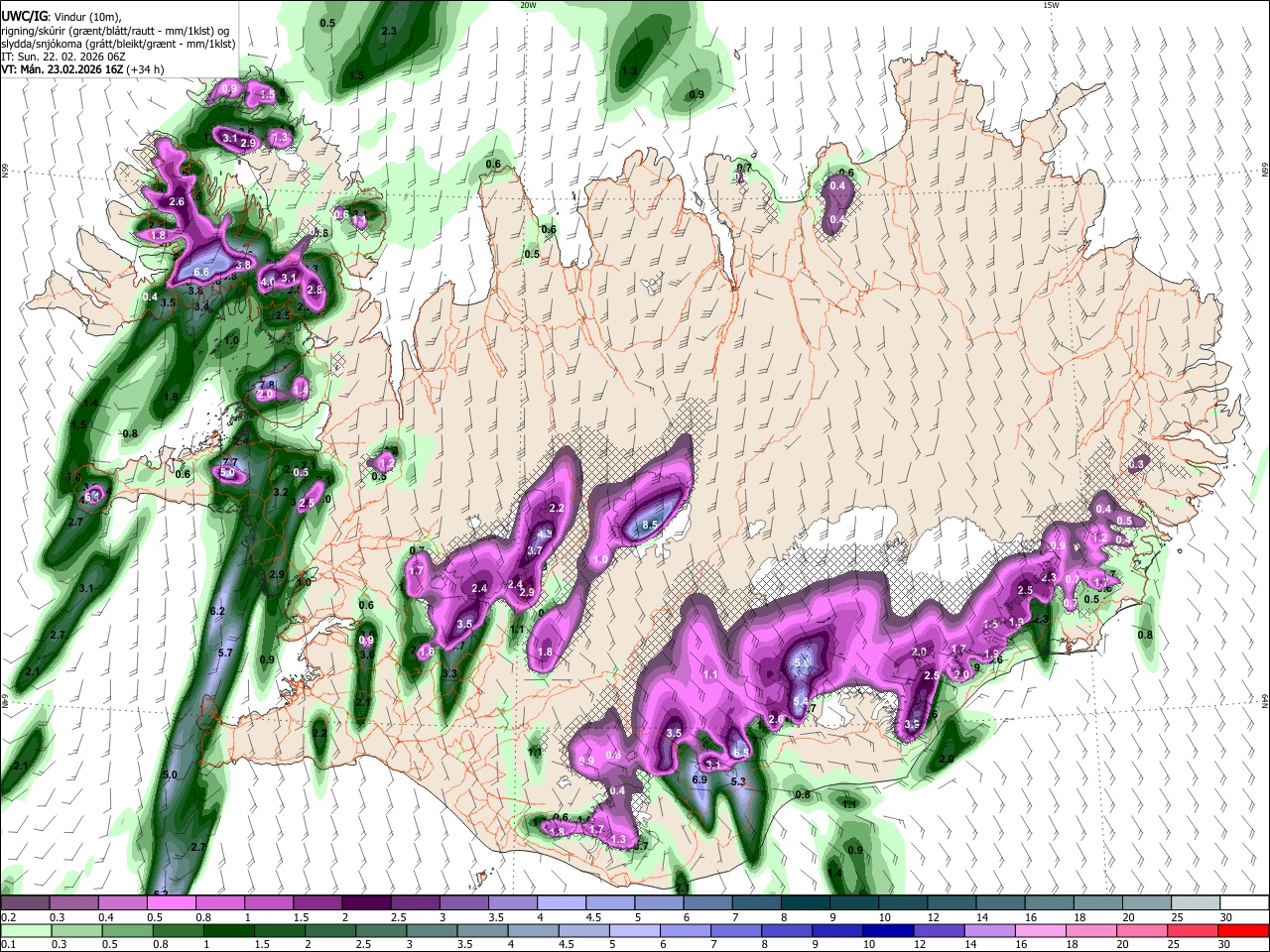The image size is (1270, 952).
Task: Click the title text 'UWC/IG: Vindur (10m),'
Action: tap(62, 17)
